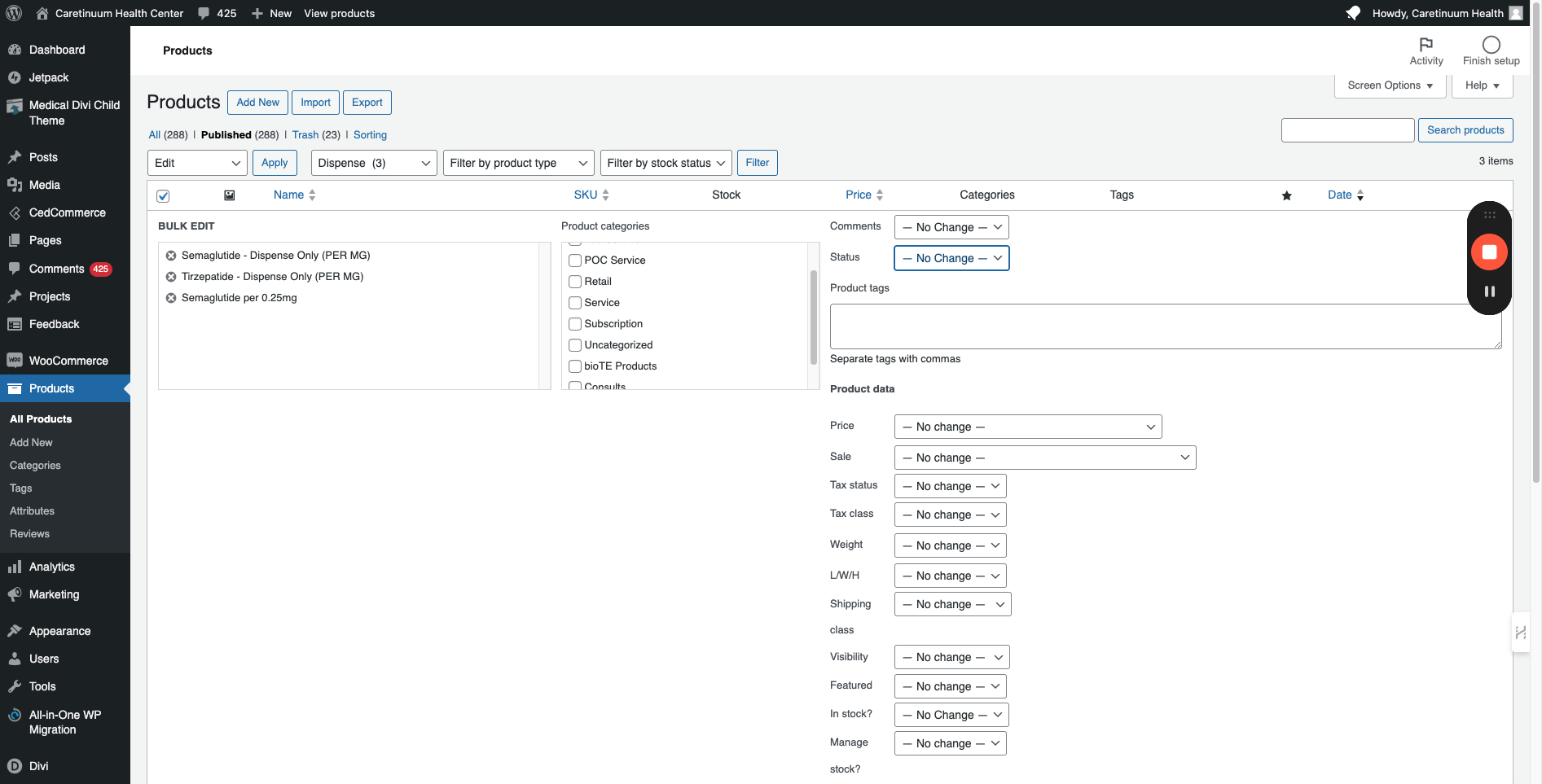Click the comments bubble icon in admin bar

204,13
